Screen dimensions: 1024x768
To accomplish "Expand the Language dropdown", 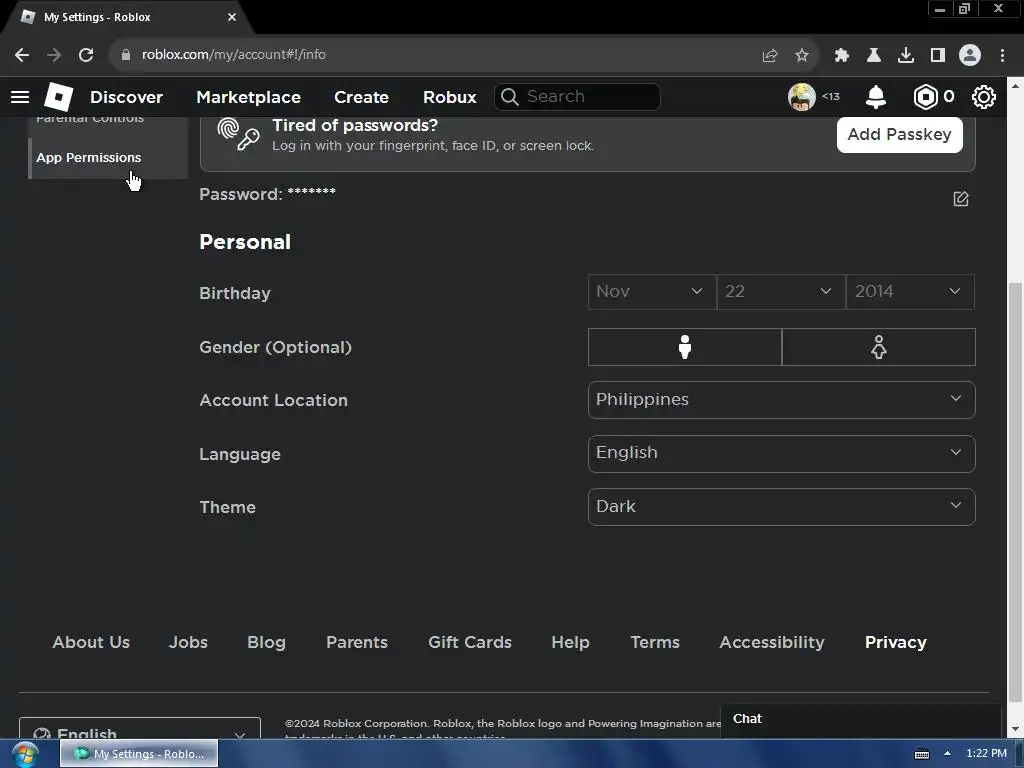I will pyautogui.click(x=781, y=453).
